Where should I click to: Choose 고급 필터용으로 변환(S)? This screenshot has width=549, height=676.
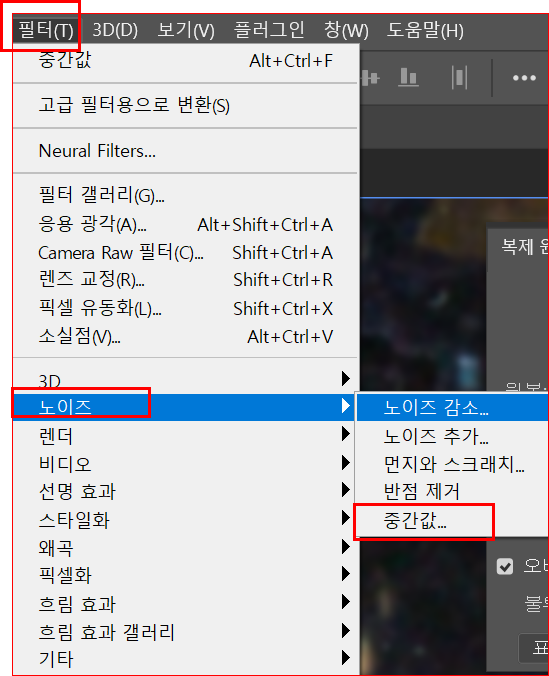[x=186, y=105]
